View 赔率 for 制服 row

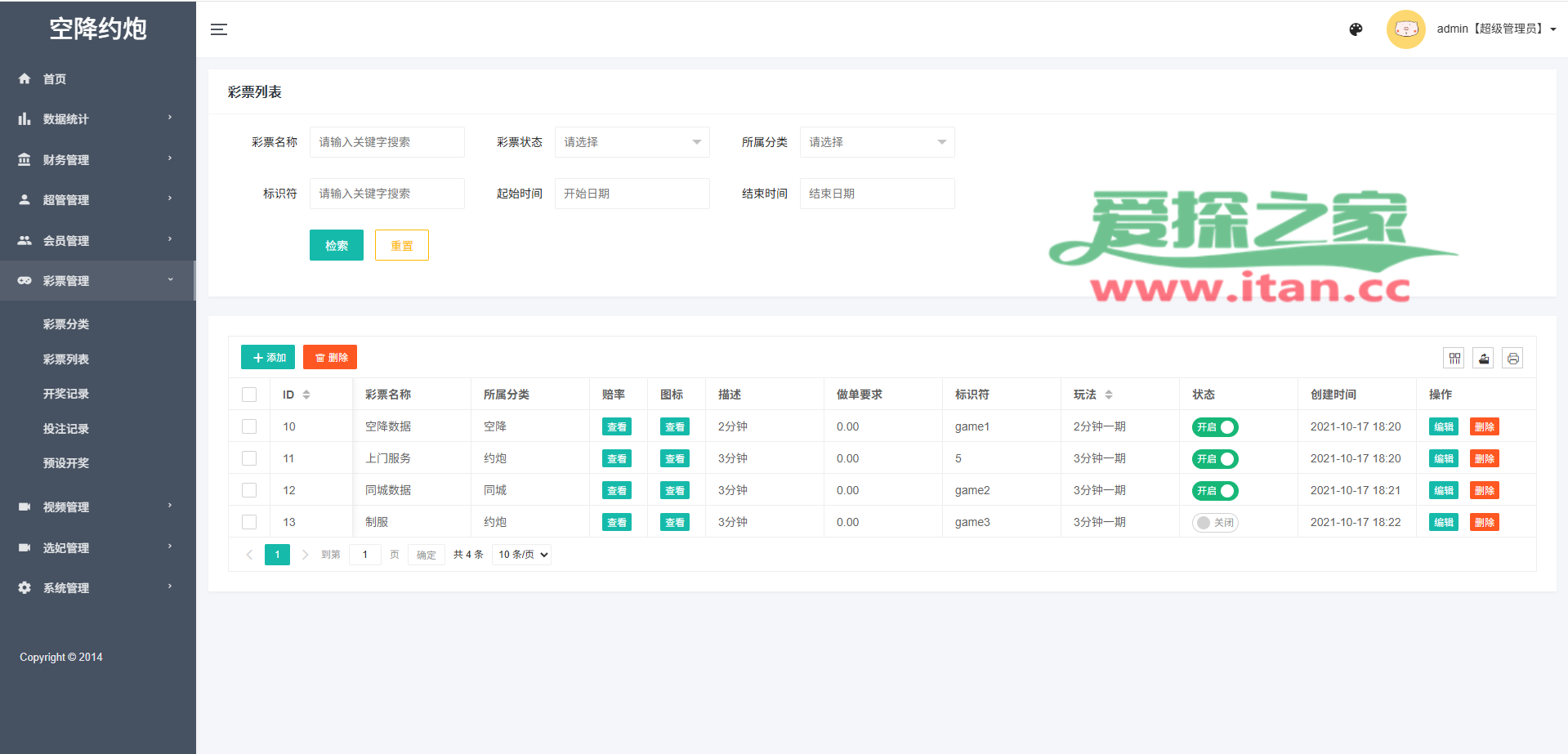pos(617,522)
